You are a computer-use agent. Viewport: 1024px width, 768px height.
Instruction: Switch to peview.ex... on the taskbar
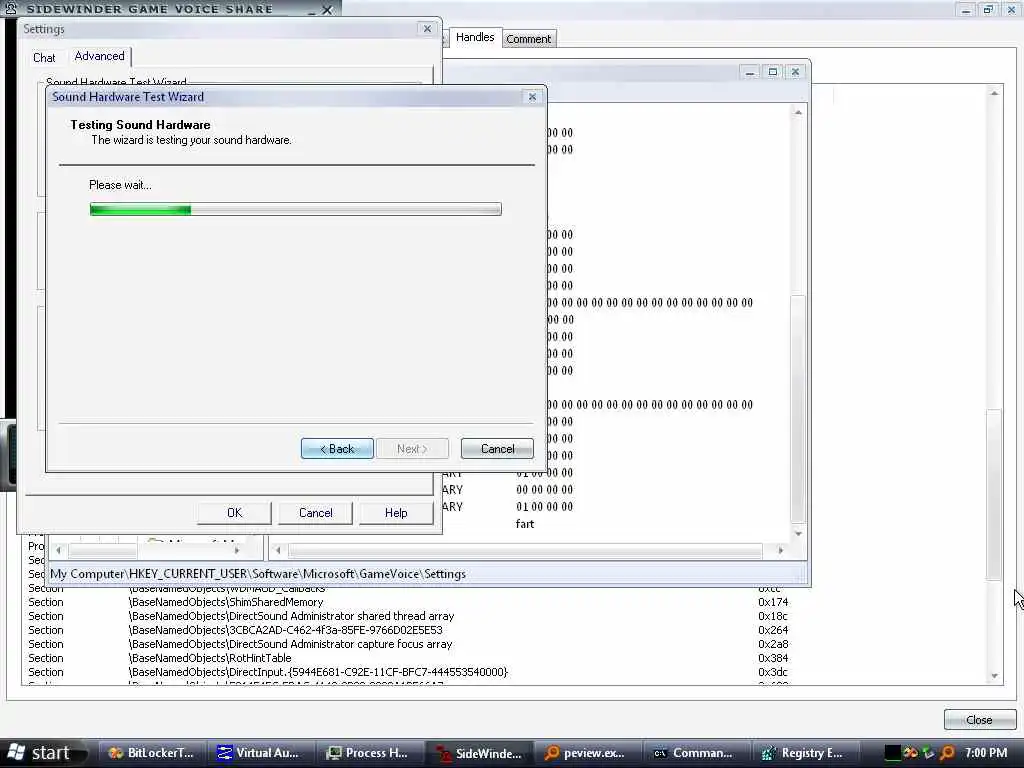588,753
